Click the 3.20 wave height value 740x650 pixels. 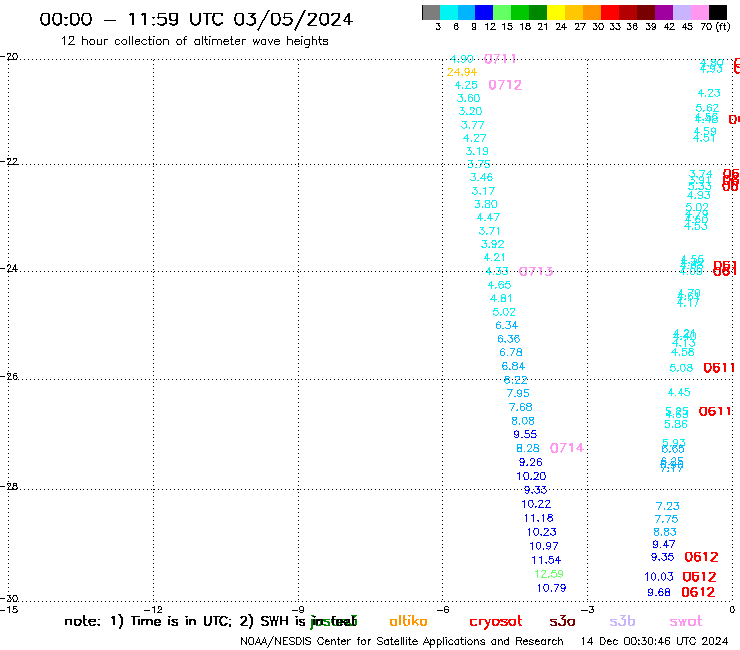point(471,111)
